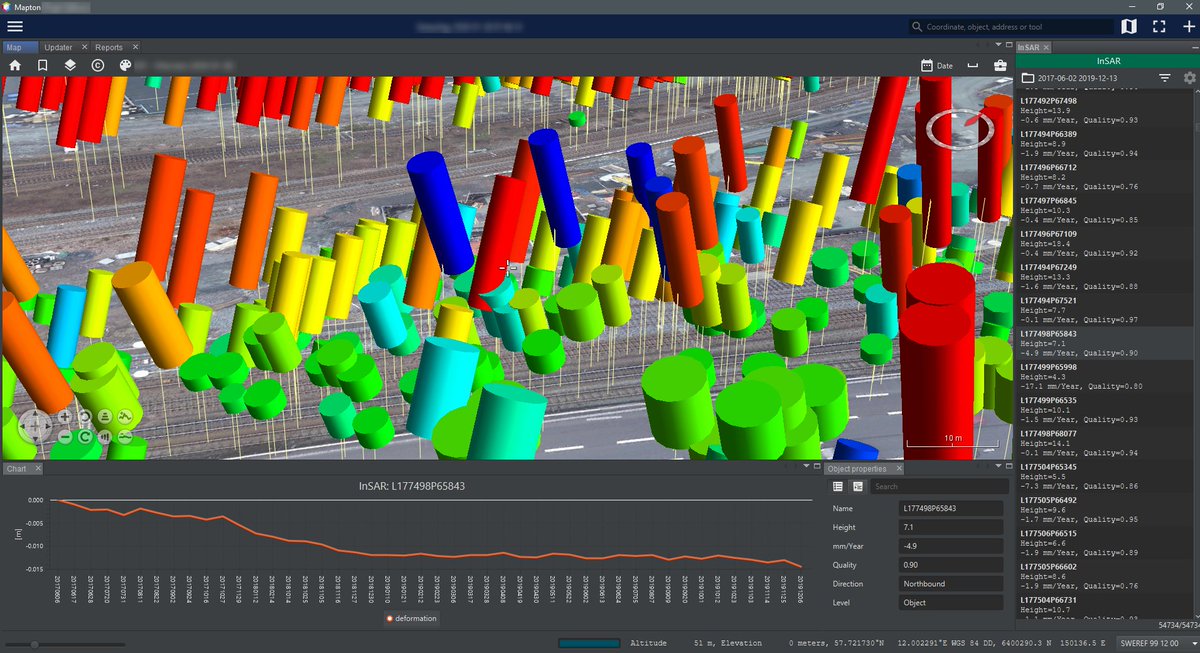
Task: Click the stacked layers pyramid map control
Action: coord(105,417)
